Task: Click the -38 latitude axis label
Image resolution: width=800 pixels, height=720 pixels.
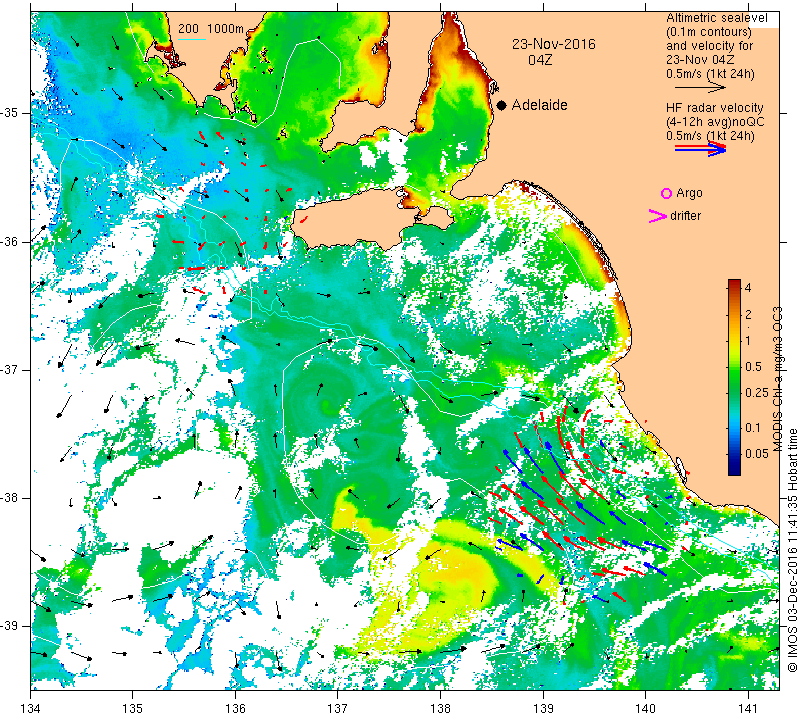Action: tap(10, 498)
